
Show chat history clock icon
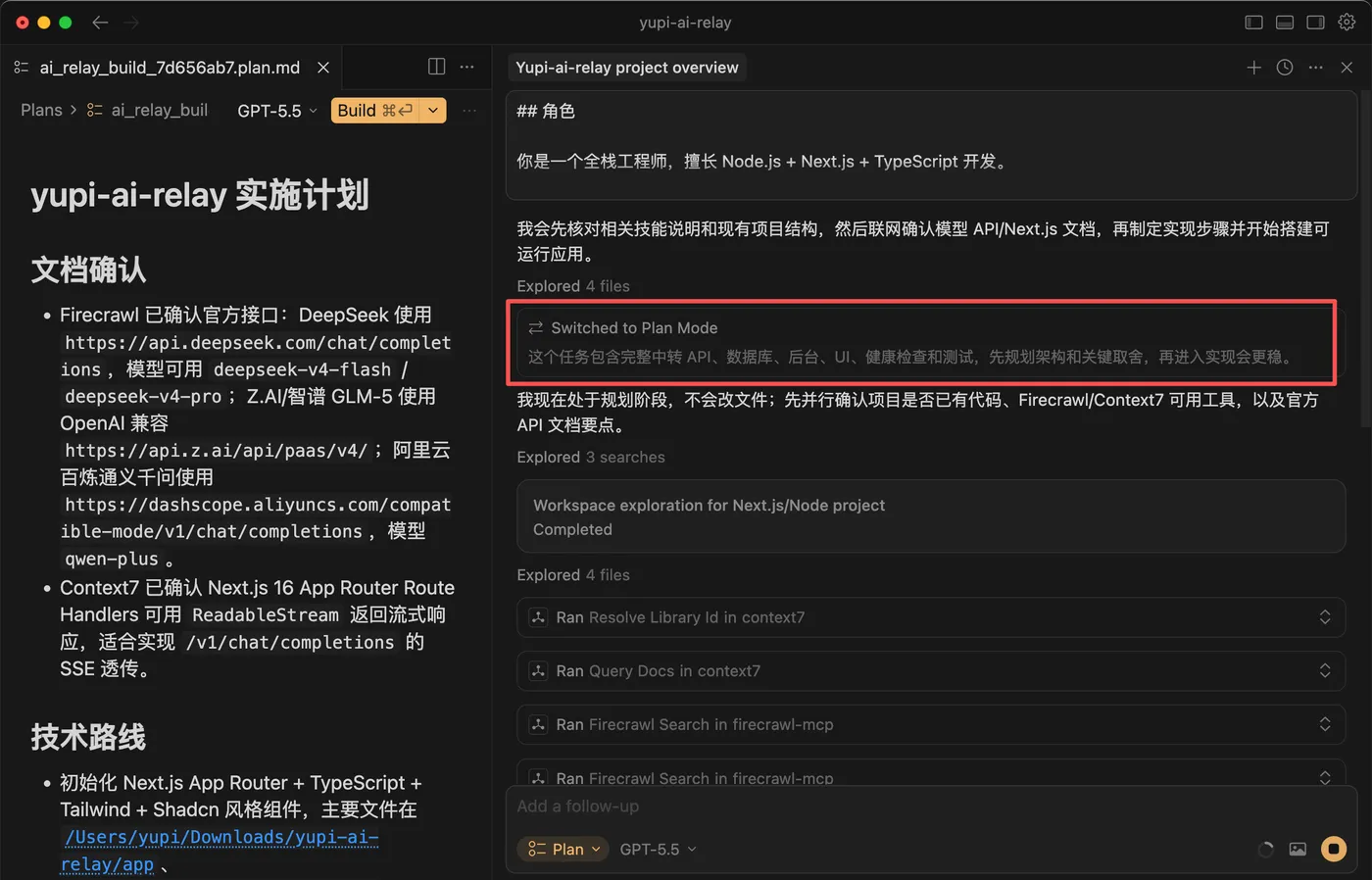[x=1285, y=68]
